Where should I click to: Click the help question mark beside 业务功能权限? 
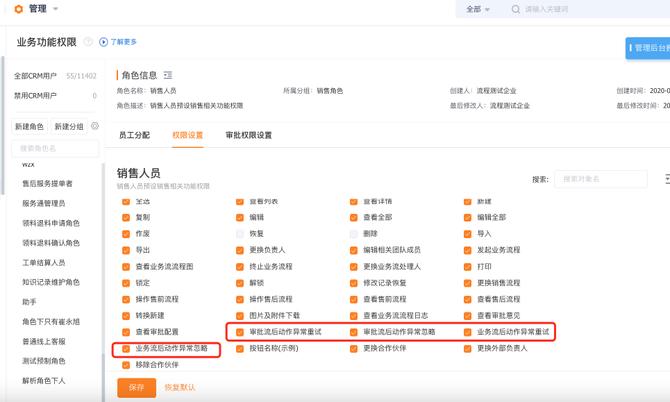click(88, 42)
